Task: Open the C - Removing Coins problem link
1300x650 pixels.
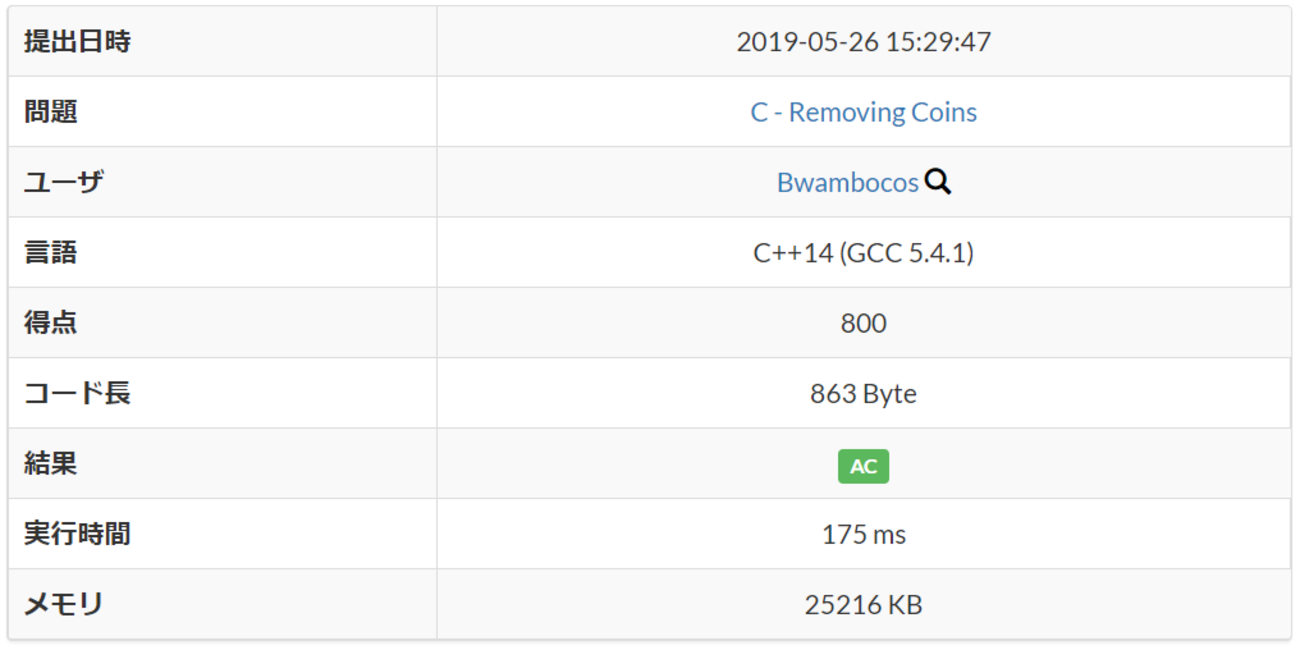Action: (x=863, y=112)
